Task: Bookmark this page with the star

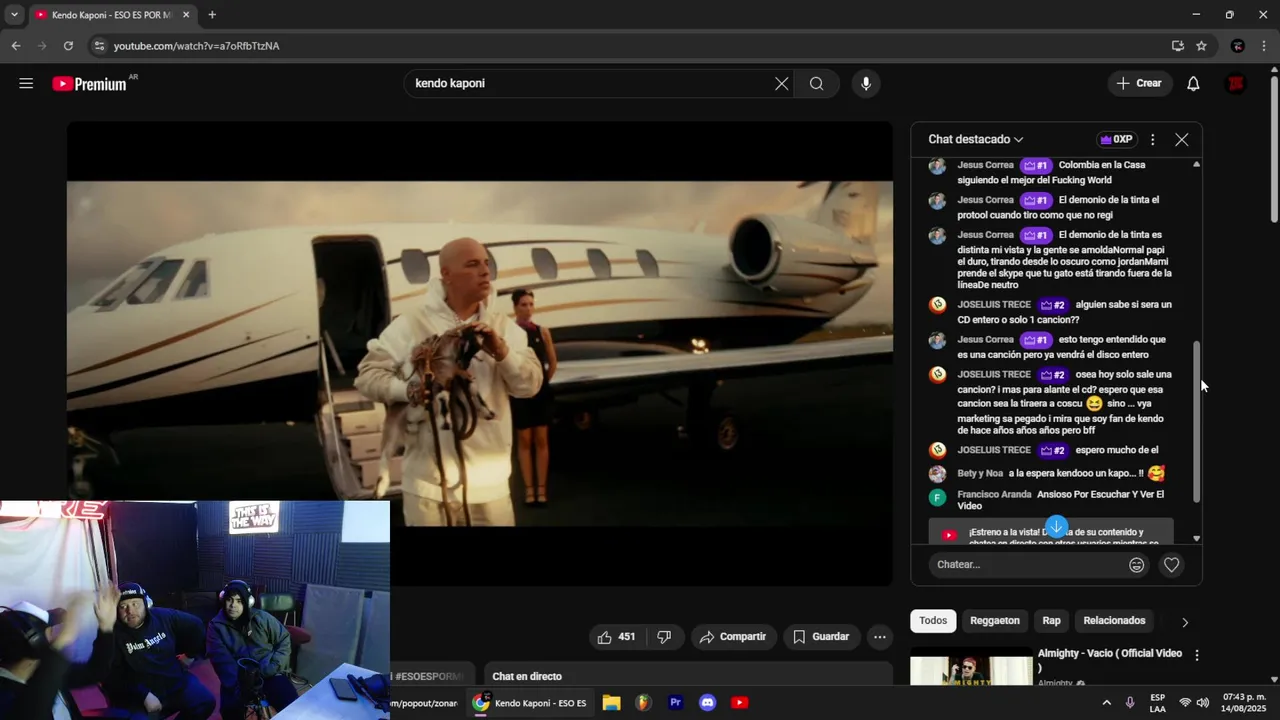Action: pyautogui.click(x=1201, y=46)
